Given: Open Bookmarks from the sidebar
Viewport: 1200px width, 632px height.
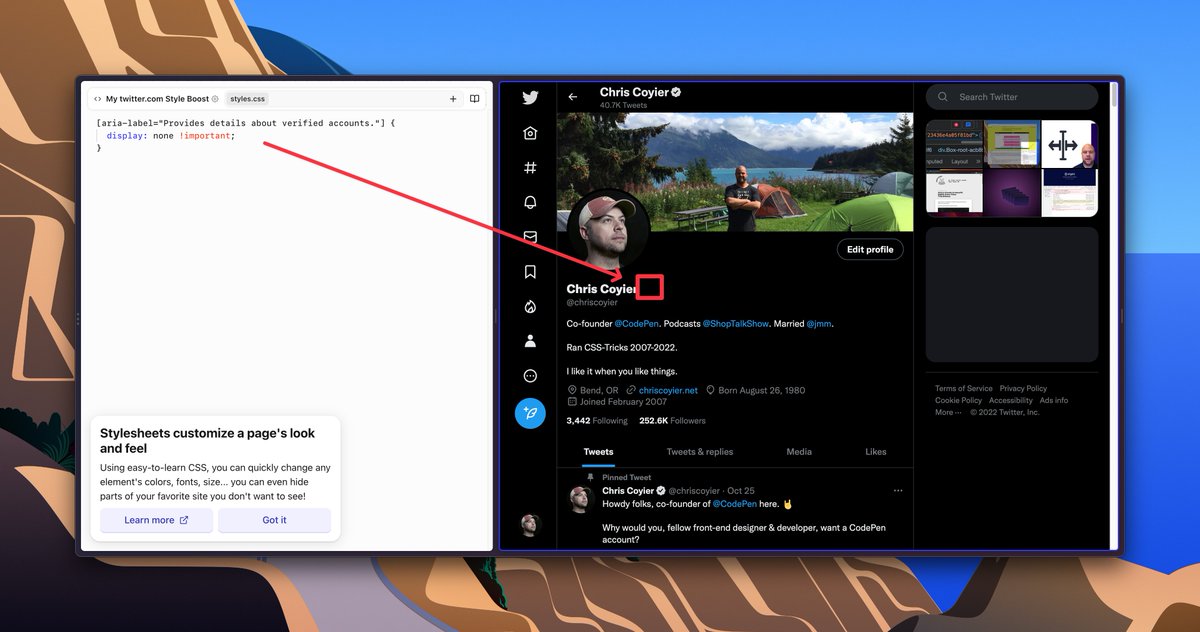Looking at the screenshot, I should click(530, 271).
